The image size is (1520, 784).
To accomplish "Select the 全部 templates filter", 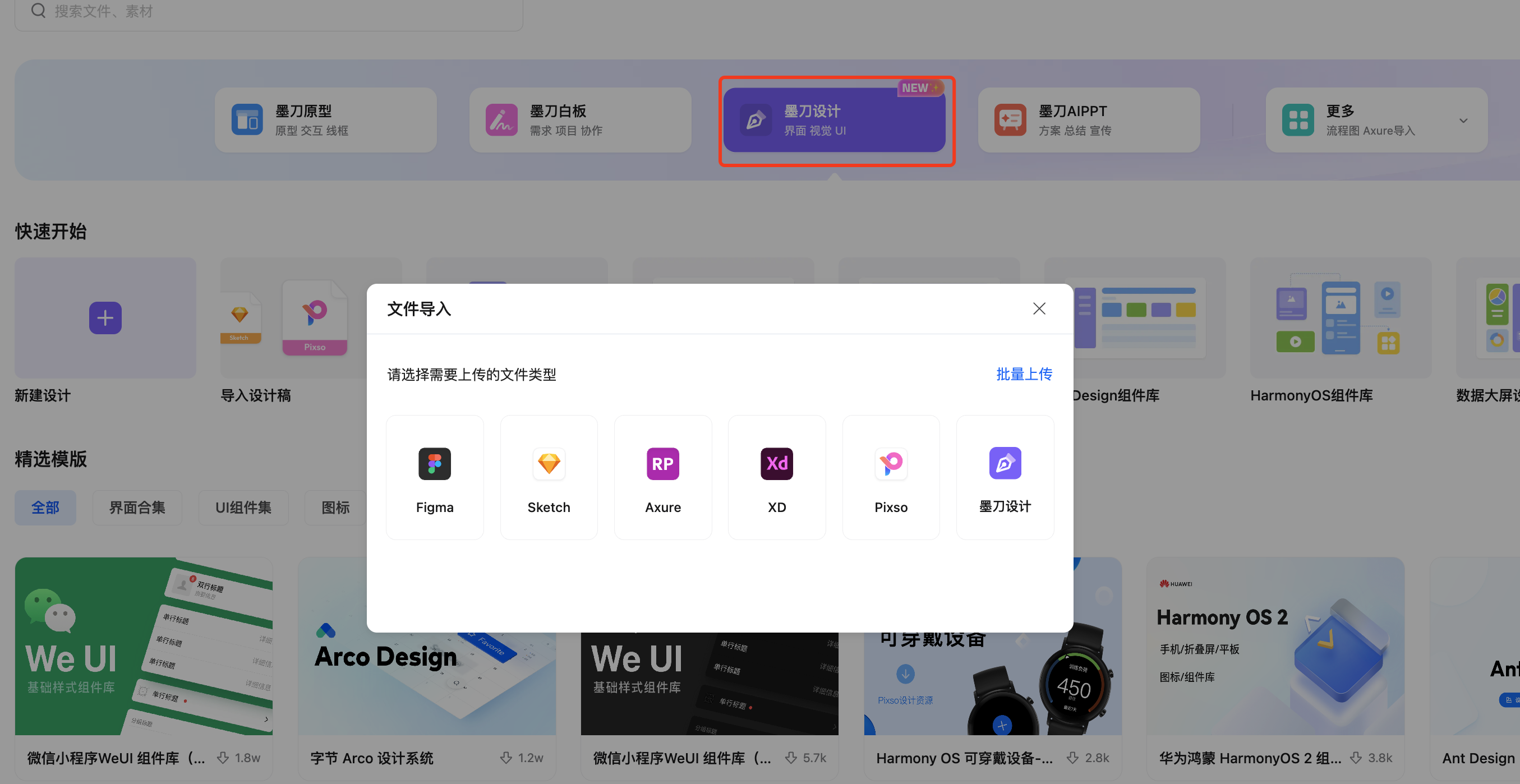I will click(x=45, y=508).
